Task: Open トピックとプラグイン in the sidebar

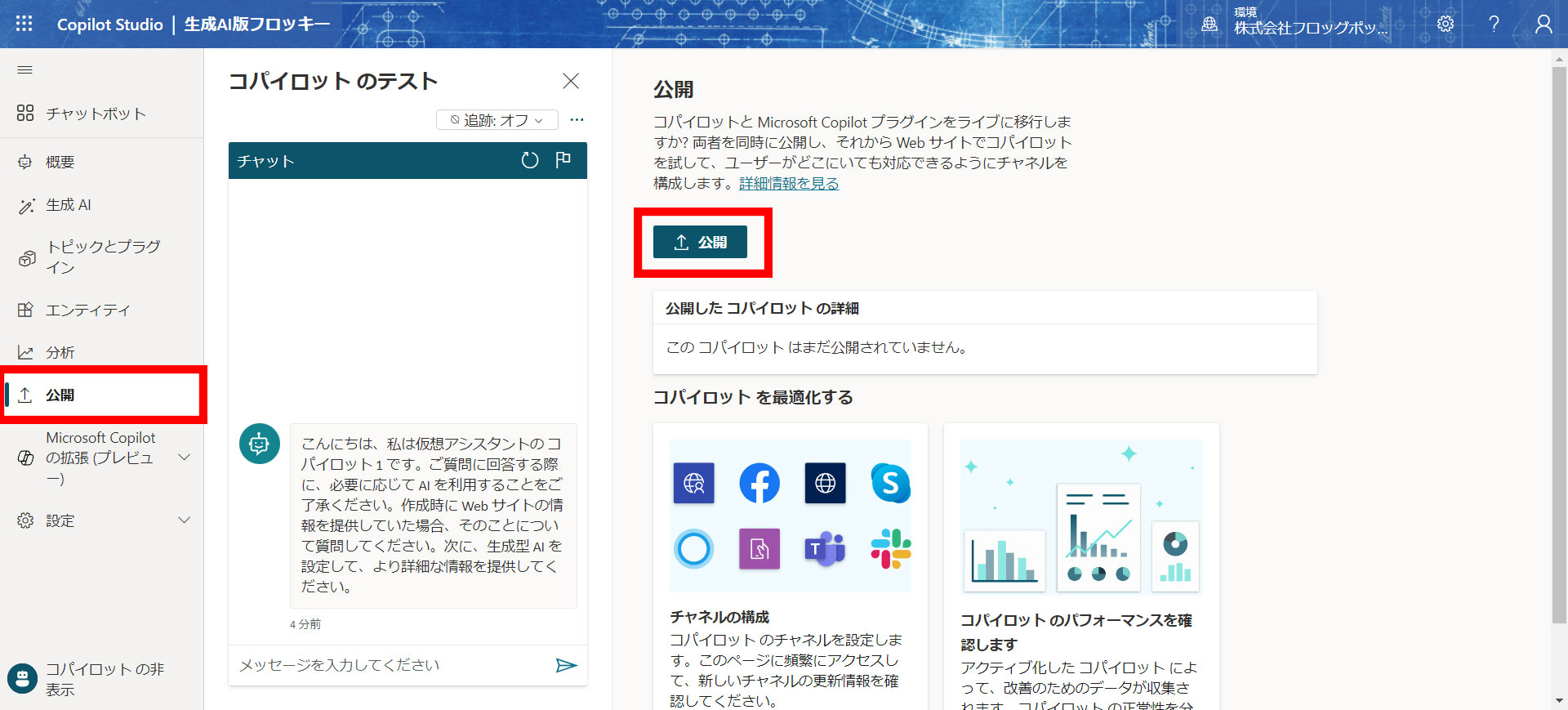Action: (101, 257)
